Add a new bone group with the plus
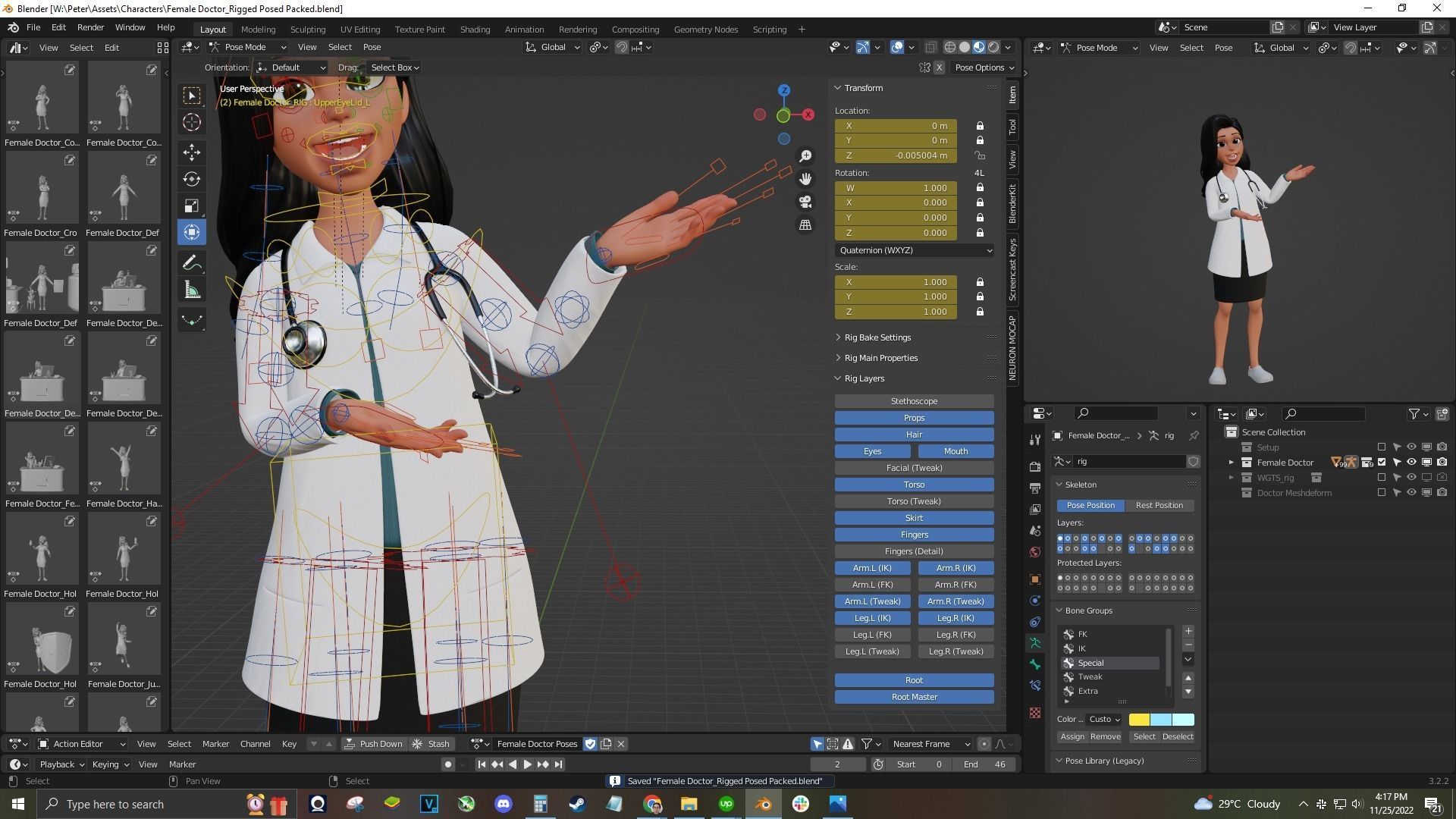This screenshot has width=1456, height=819. tap(1188, 632)
